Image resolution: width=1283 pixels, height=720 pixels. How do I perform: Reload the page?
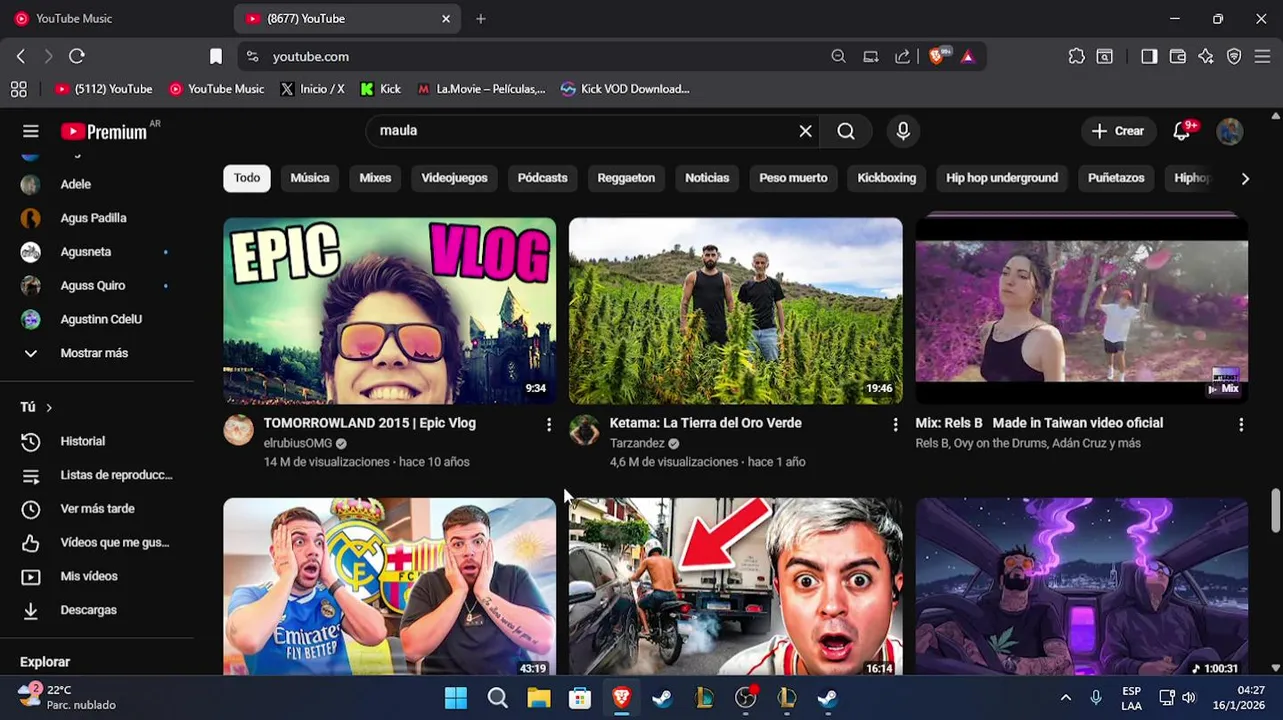(x=77, y=56)
